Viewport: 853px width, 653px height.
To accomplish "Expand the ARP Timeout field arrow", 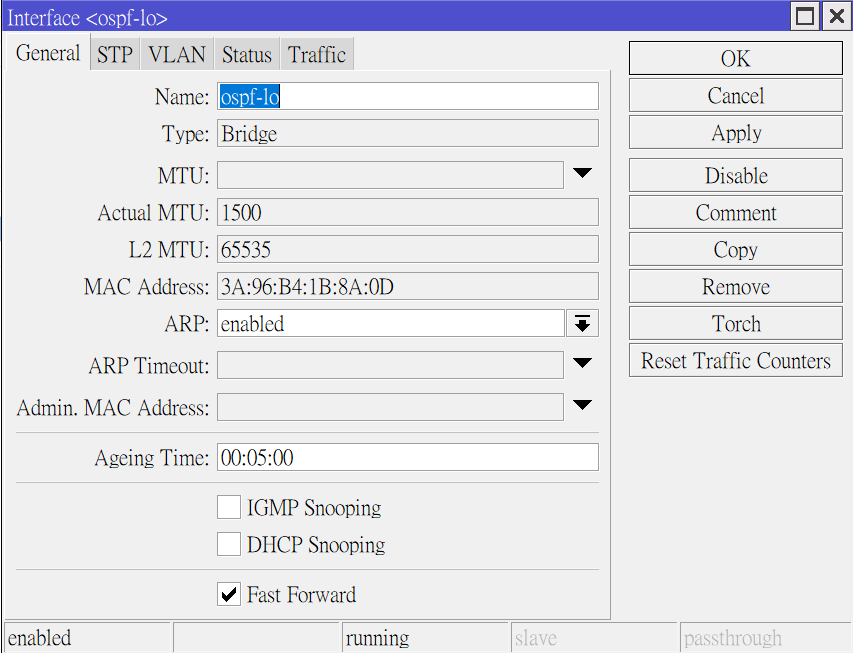I will pos(582,364).
